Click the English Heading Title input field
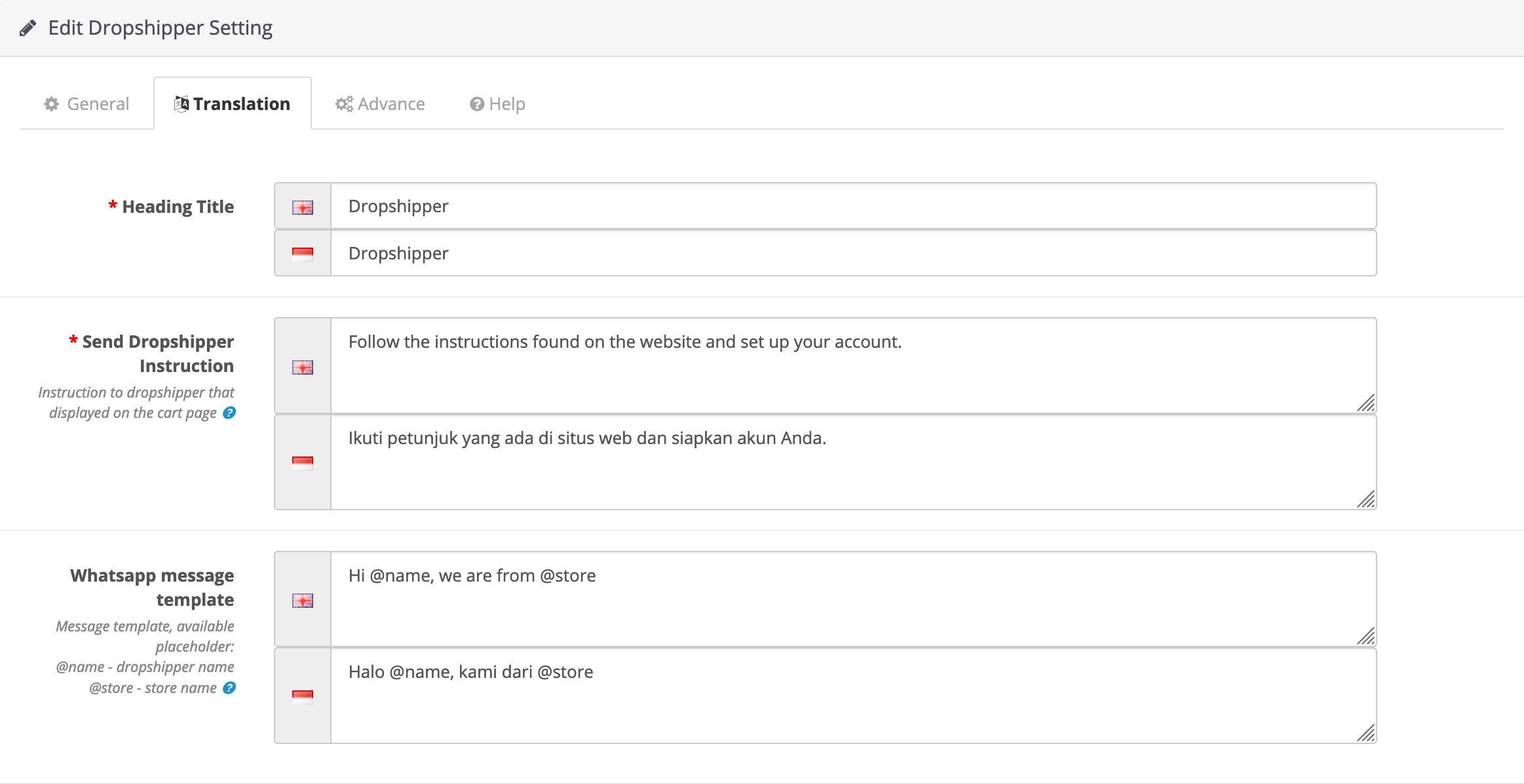This screenshot has height=784, width=1524. [x=852, y=206]
